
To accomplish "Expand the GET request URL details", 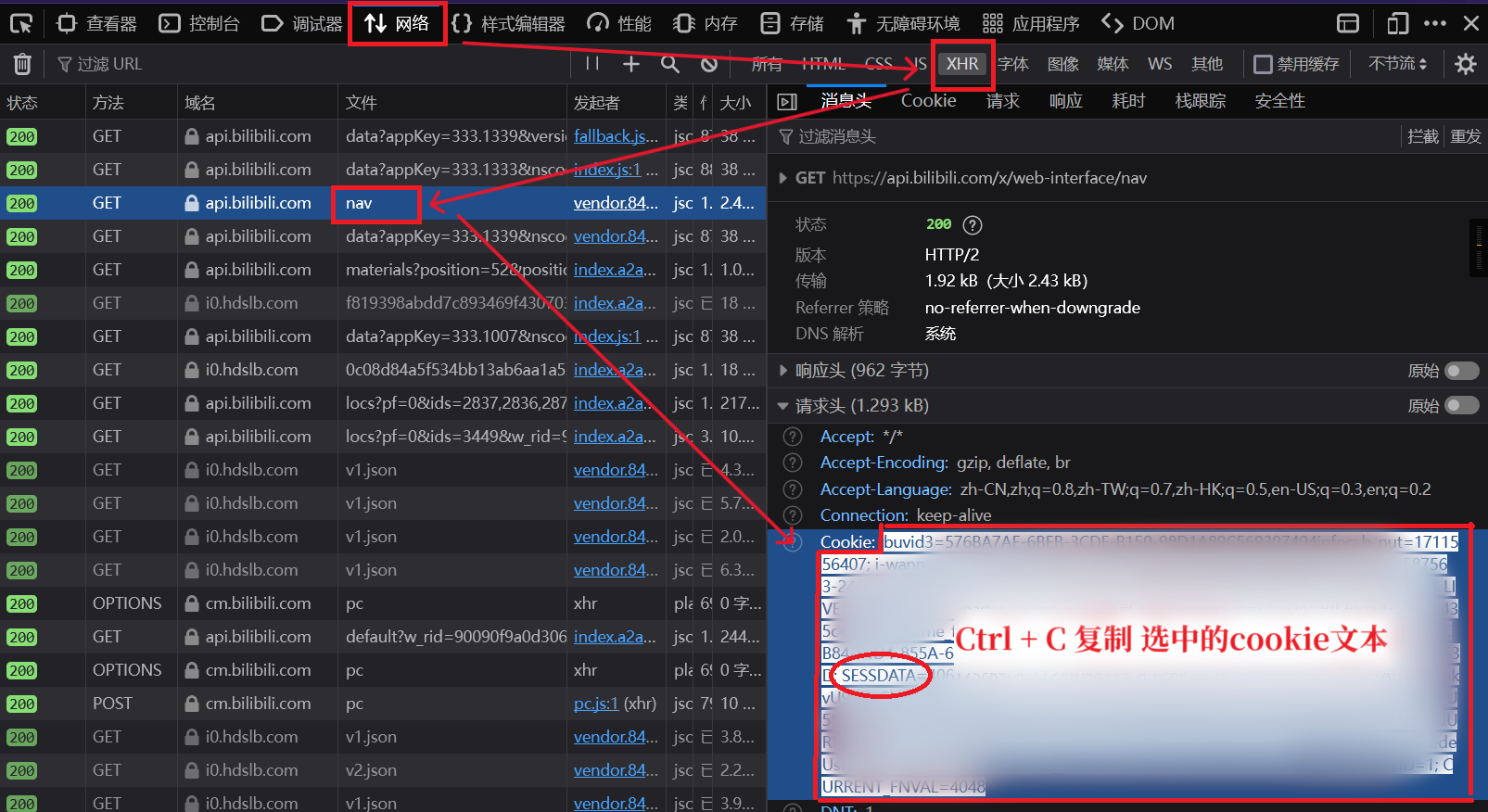I will click(783, 178).
